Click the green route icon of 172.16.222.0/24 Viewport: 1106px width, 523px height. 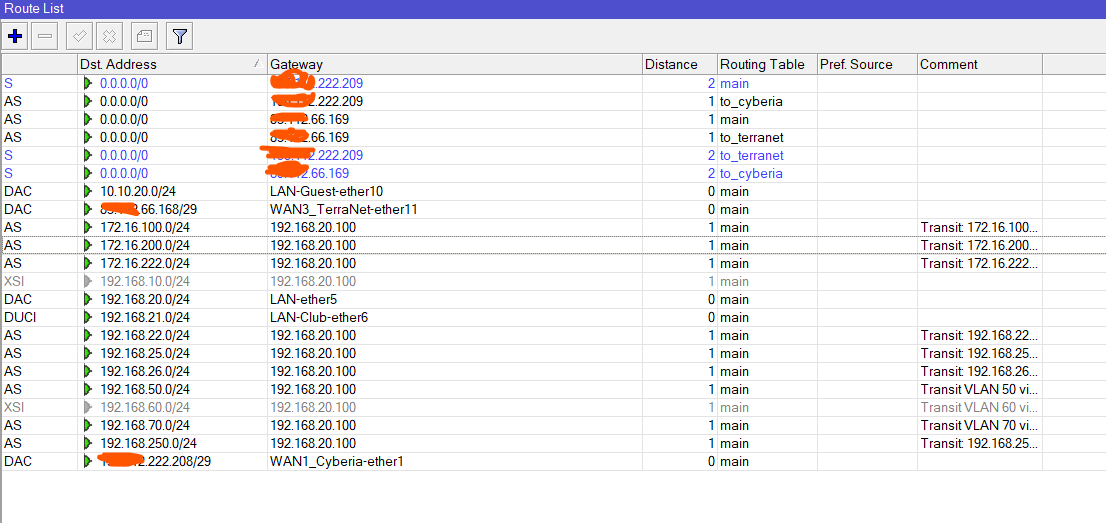(88, 263)
